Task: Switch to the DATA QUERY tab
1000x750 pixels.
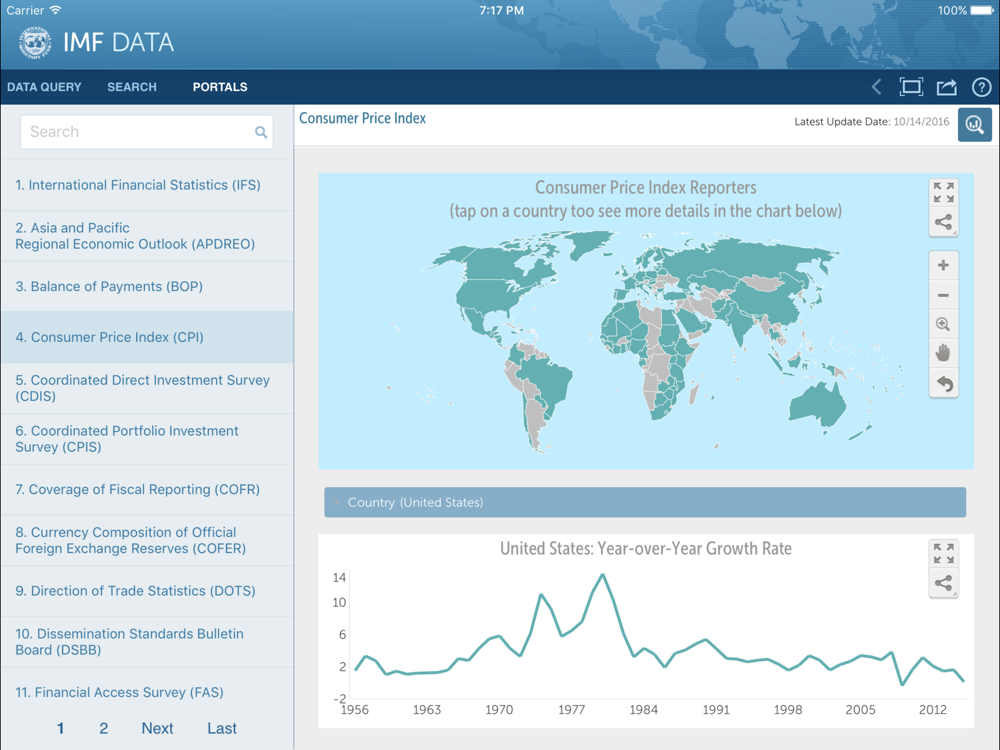Action: pos(44,87)
